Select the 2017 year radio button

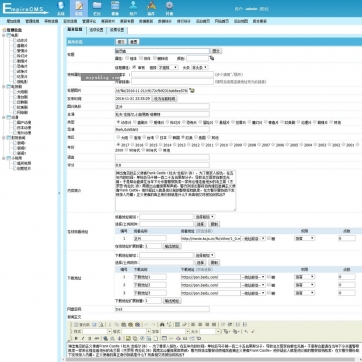tap(118, 145)
